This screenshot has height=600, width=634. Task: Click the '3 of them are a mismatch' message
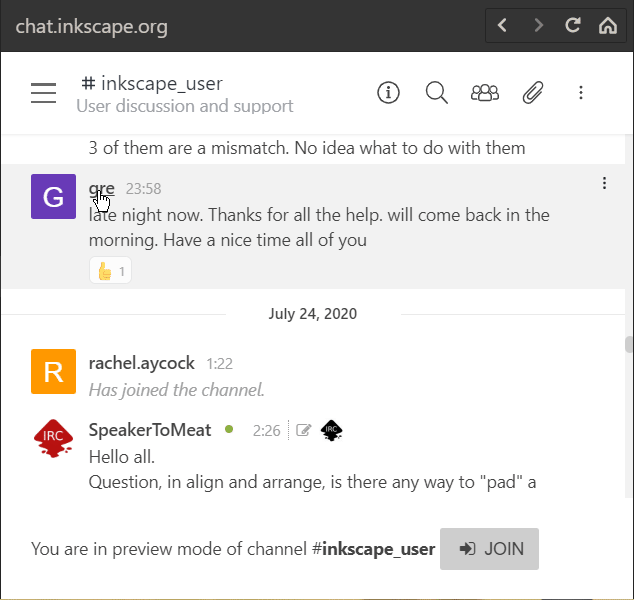[x=307, y=148]
